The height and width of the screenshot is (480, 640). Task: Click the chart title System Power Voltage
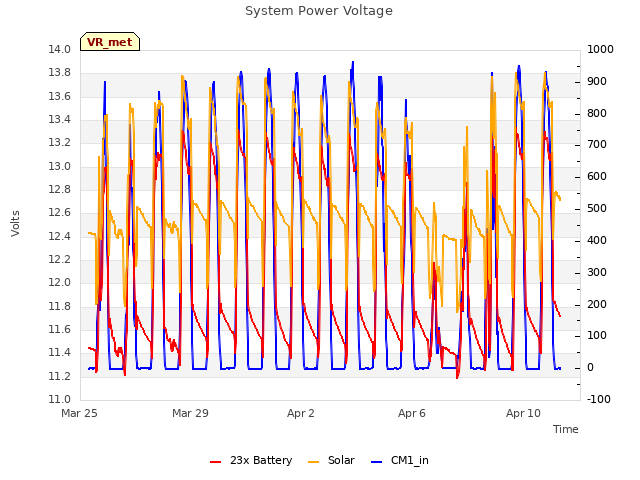click(x=319, y=11)
